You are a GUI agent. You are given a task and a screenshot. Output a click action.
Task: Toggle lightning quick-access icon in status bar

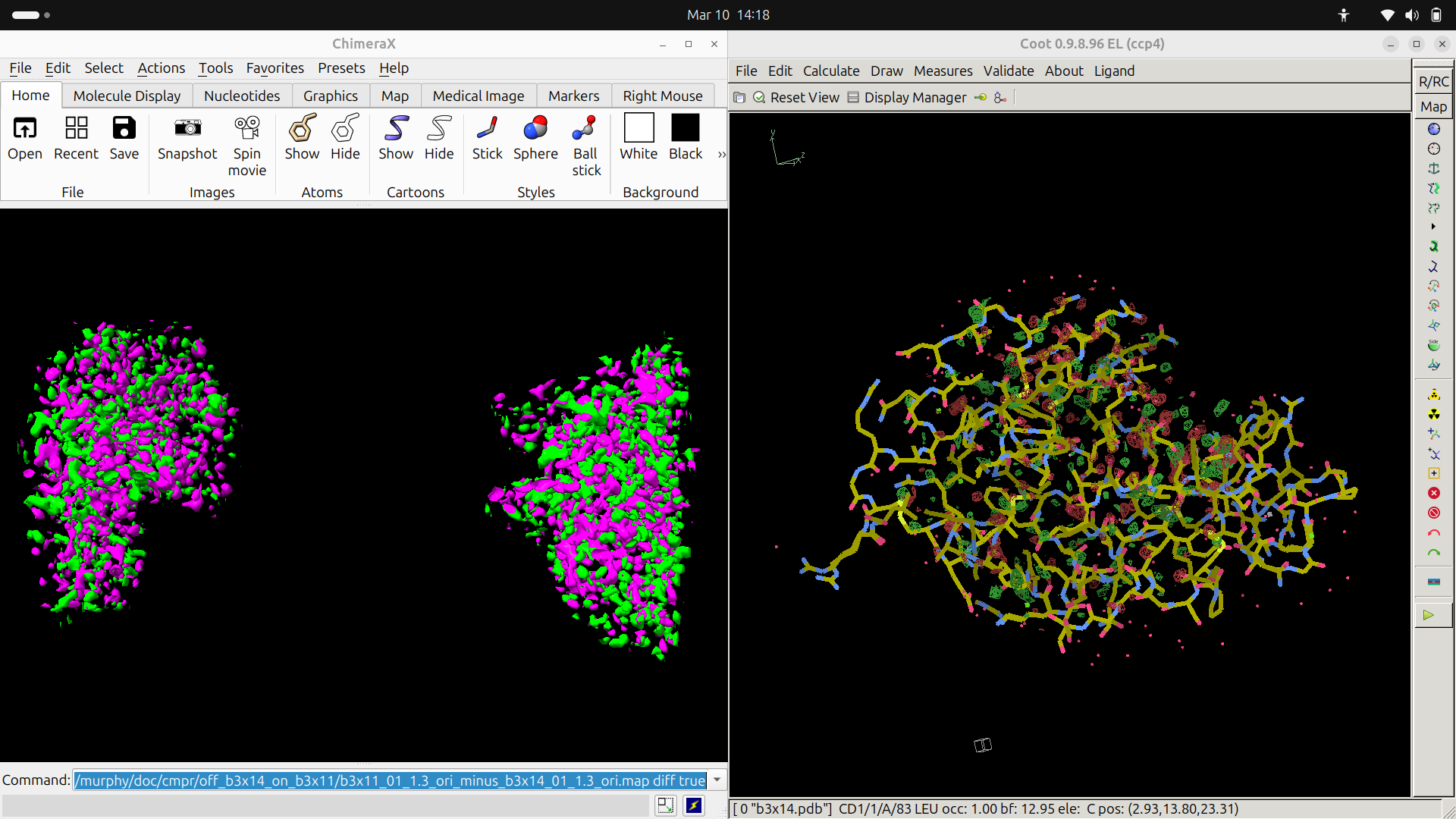tap(693, 805)
